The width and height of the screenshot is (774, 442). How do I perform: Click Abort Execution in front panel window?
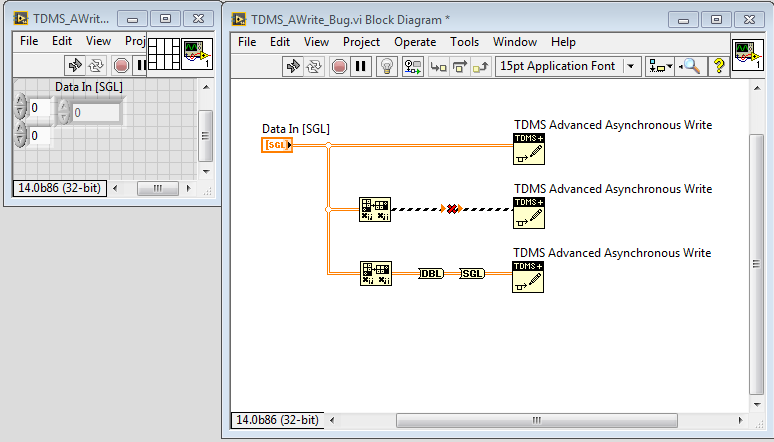pos(121,65)
